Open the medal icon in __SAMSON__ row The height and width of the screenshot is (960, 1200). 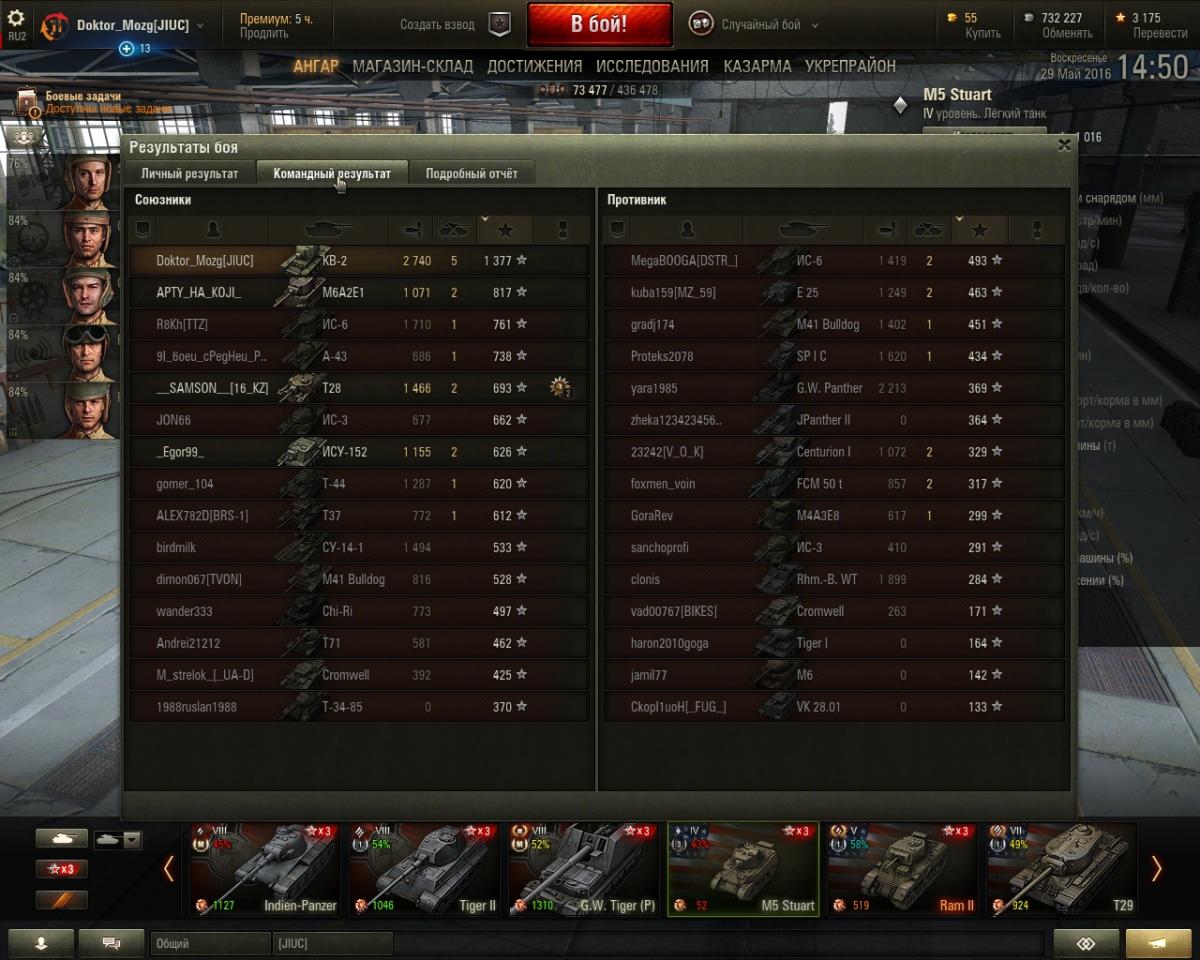[x=560, y=388]
